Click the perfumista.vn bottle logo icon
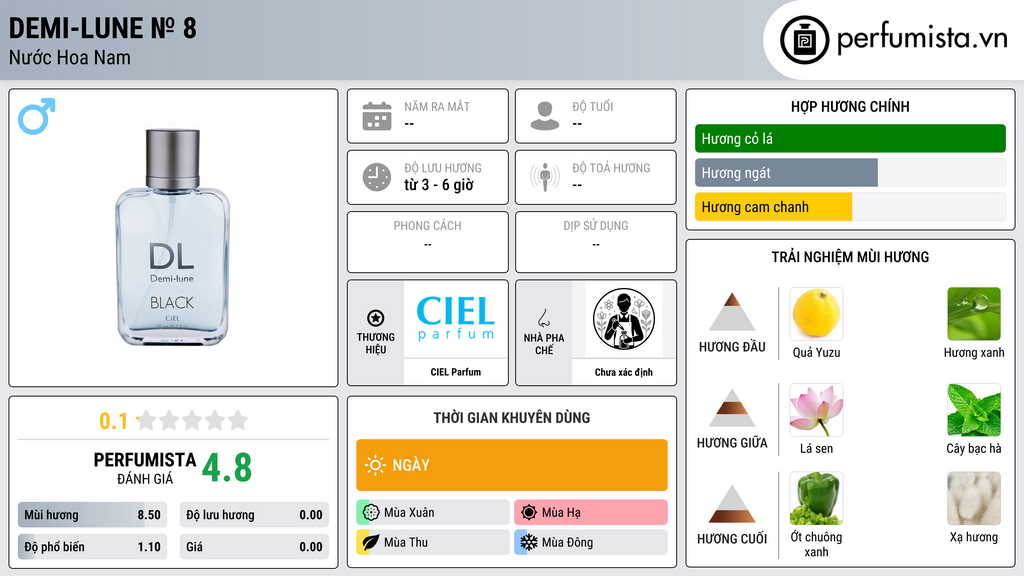The height and width of the screenshot is (576, 1024). coord(805,40)
